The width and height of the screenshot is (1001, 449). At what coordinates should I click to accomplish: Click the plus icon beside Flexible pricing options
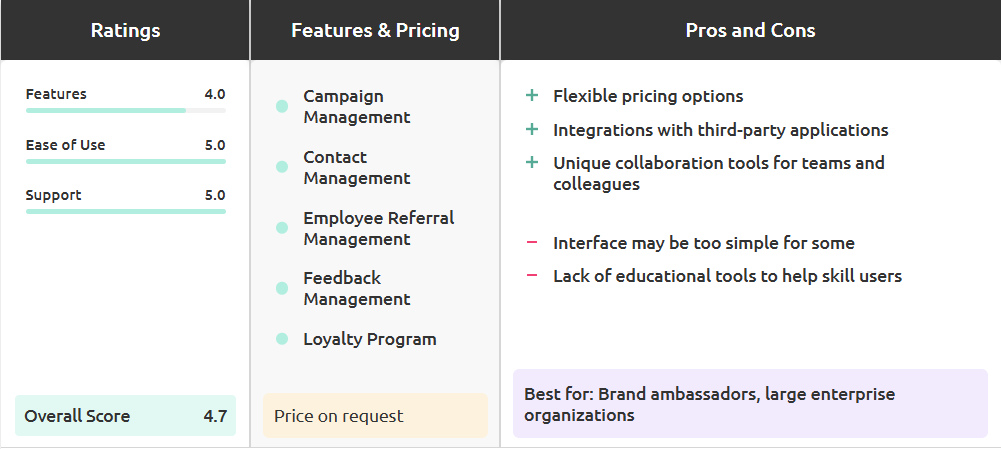pyautogui.click(x=531, y=96)
